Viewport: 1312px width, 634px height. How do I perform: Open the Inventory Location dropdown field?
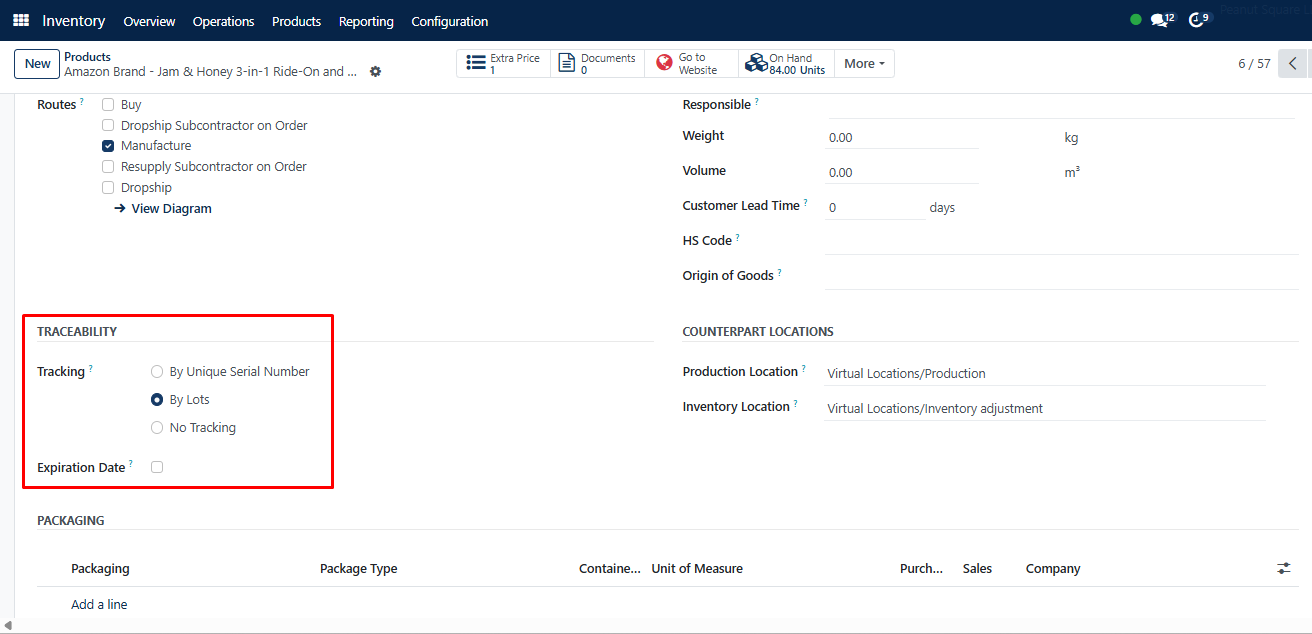click(1045, 408)
